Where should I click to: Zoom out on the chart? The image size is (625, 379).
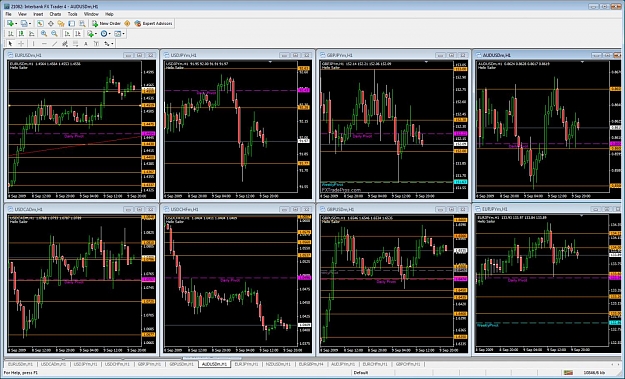(x=54, y=33)
